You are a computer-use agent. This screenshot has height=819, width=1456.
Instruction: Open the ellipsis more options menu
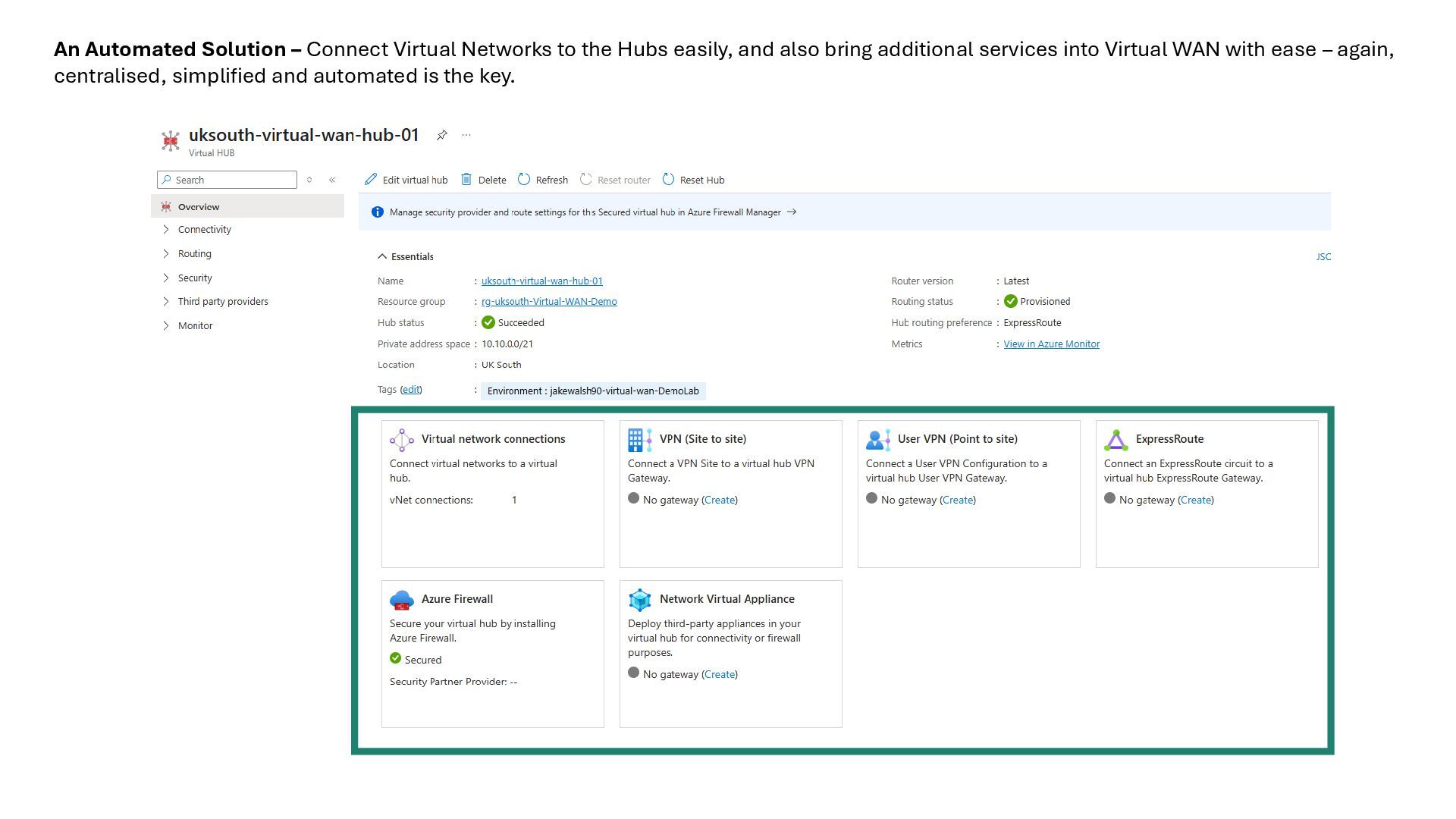click(466, 135)
